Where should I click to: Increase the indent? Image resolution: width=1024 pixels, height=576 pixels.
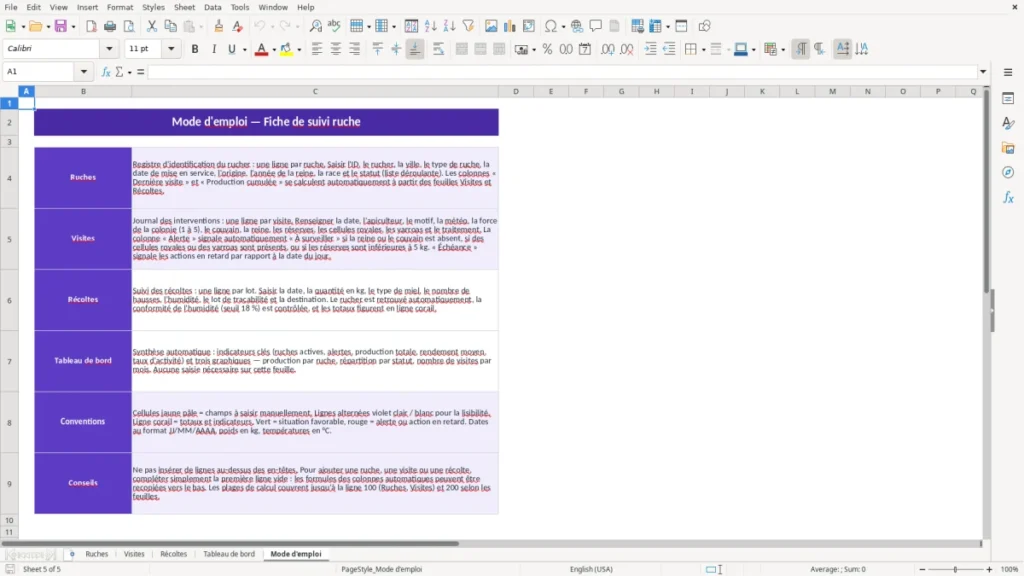coord(650,49)
